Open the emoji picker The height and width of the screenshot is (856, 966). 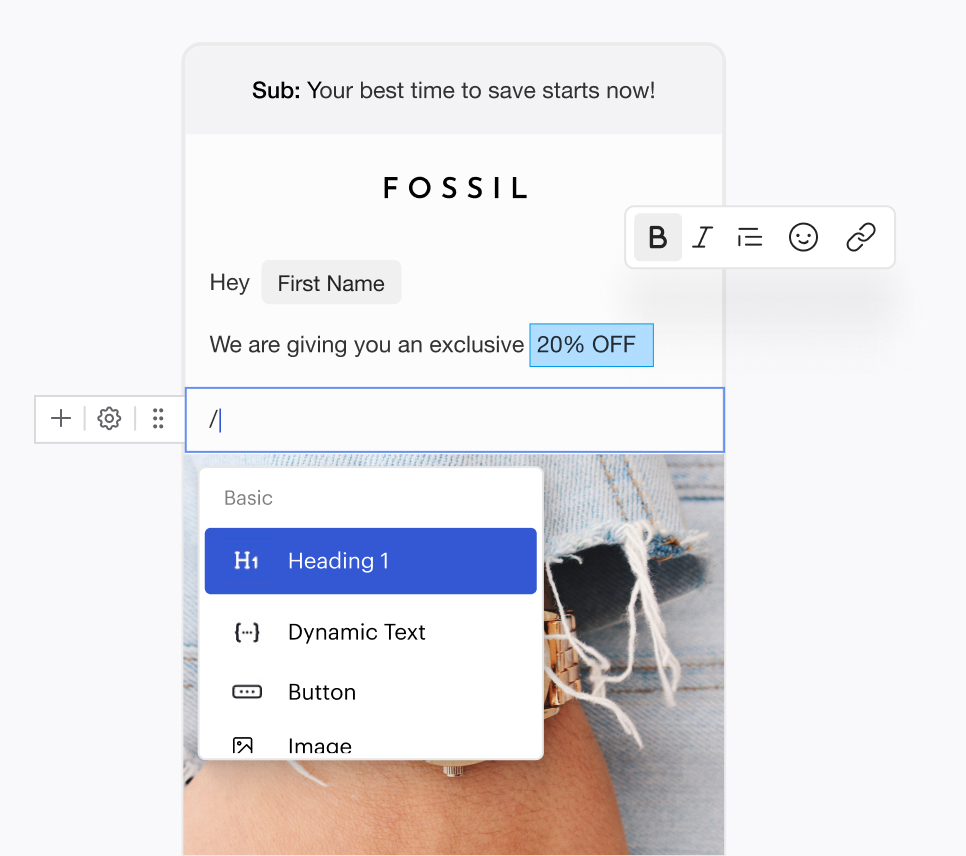click(803, 238)
